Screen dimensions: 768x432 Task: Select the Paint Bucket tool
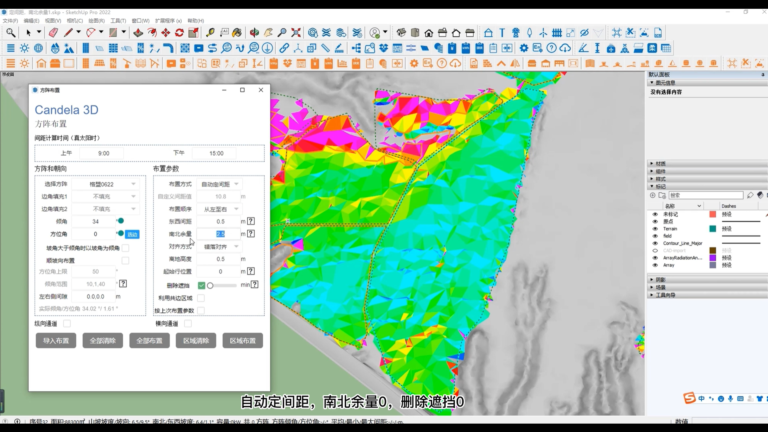click(237, 33)
